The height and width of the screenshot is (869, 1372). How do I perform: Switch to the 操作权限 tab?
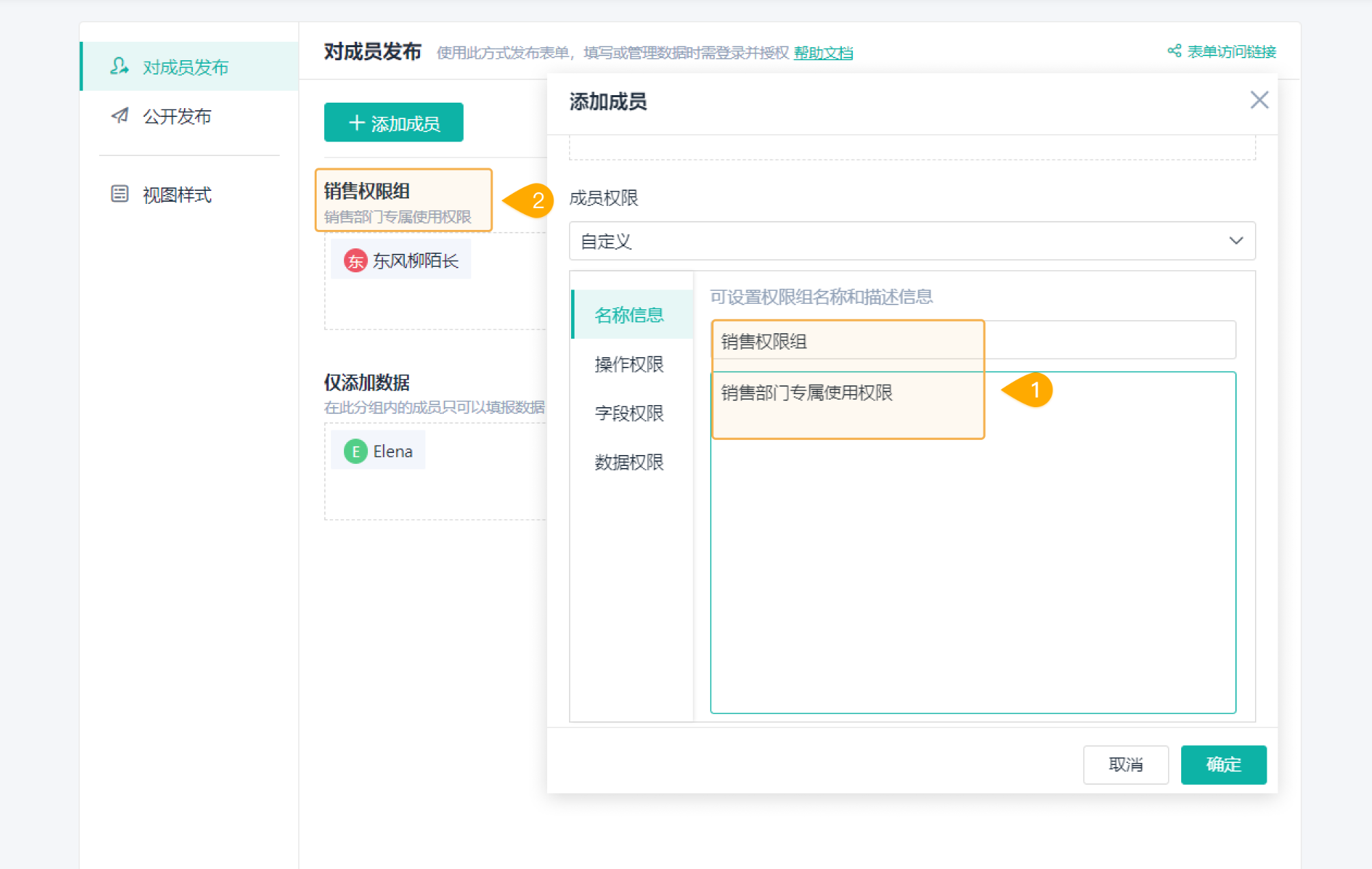tap(632, 364)
